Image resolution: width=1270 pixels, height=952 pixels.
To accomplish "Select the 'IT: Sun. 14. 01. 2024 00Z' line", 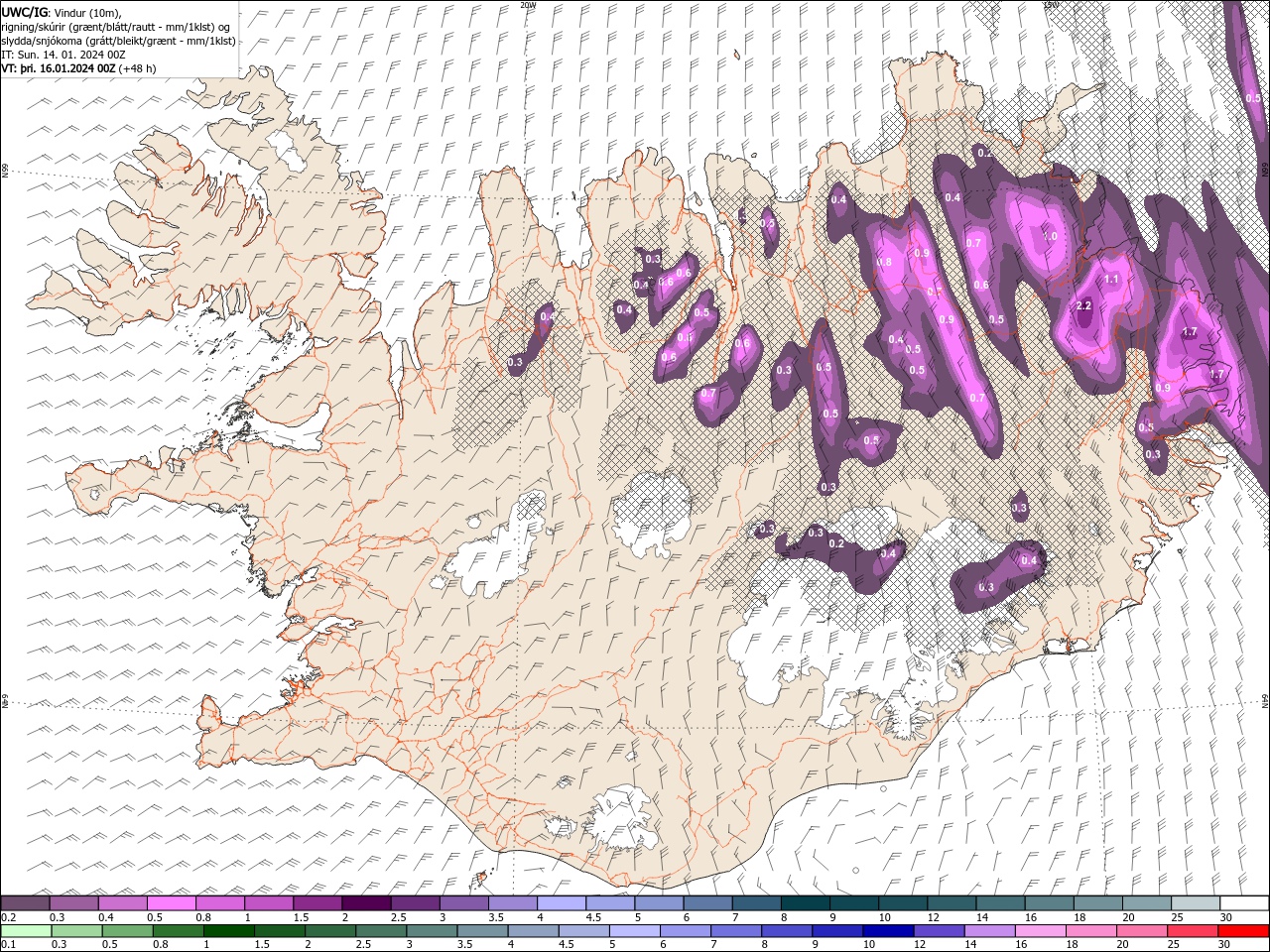I will pos(63,55).
